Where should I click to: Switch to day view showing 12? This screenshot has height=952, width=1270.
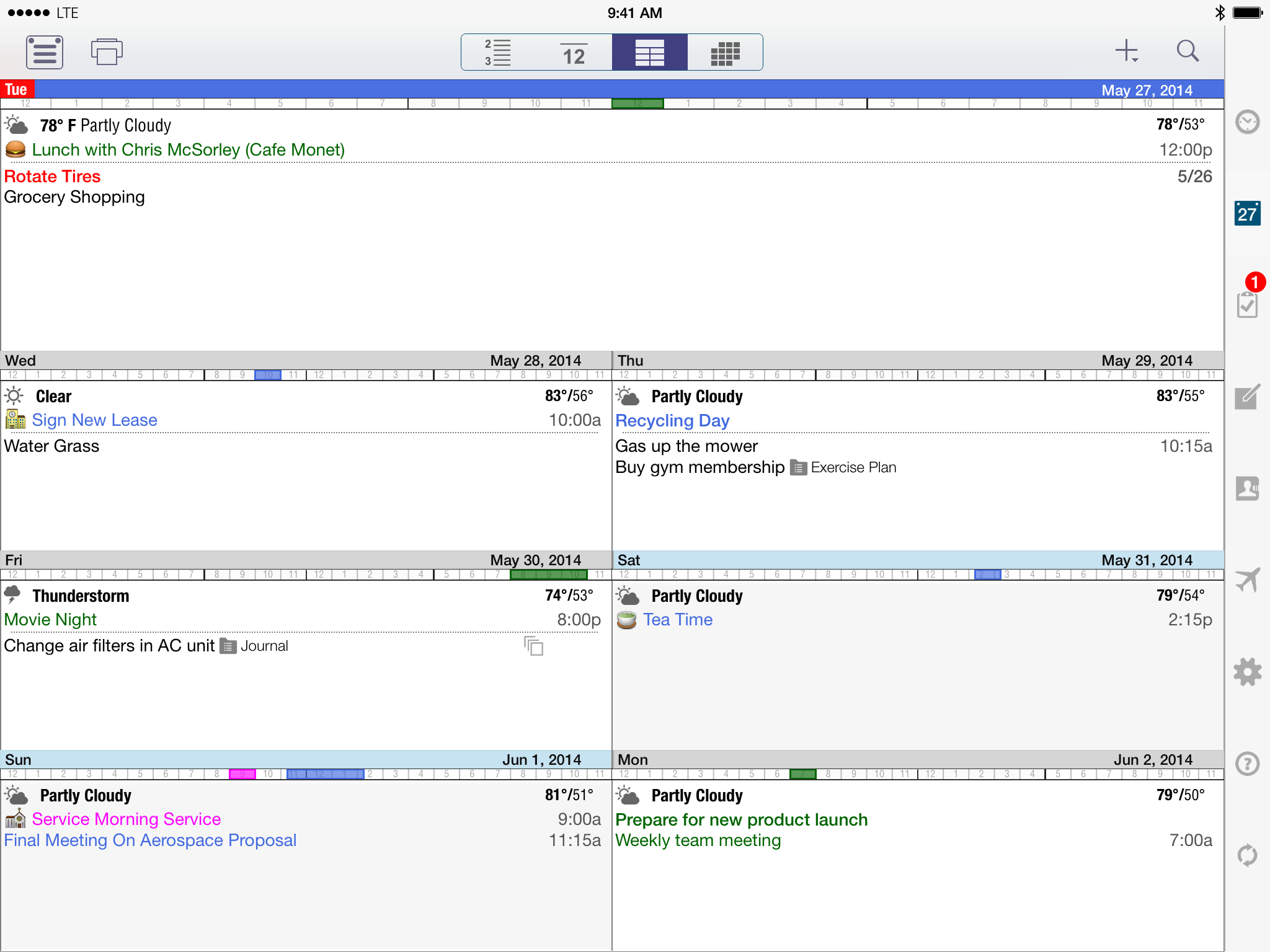[574, 53]
